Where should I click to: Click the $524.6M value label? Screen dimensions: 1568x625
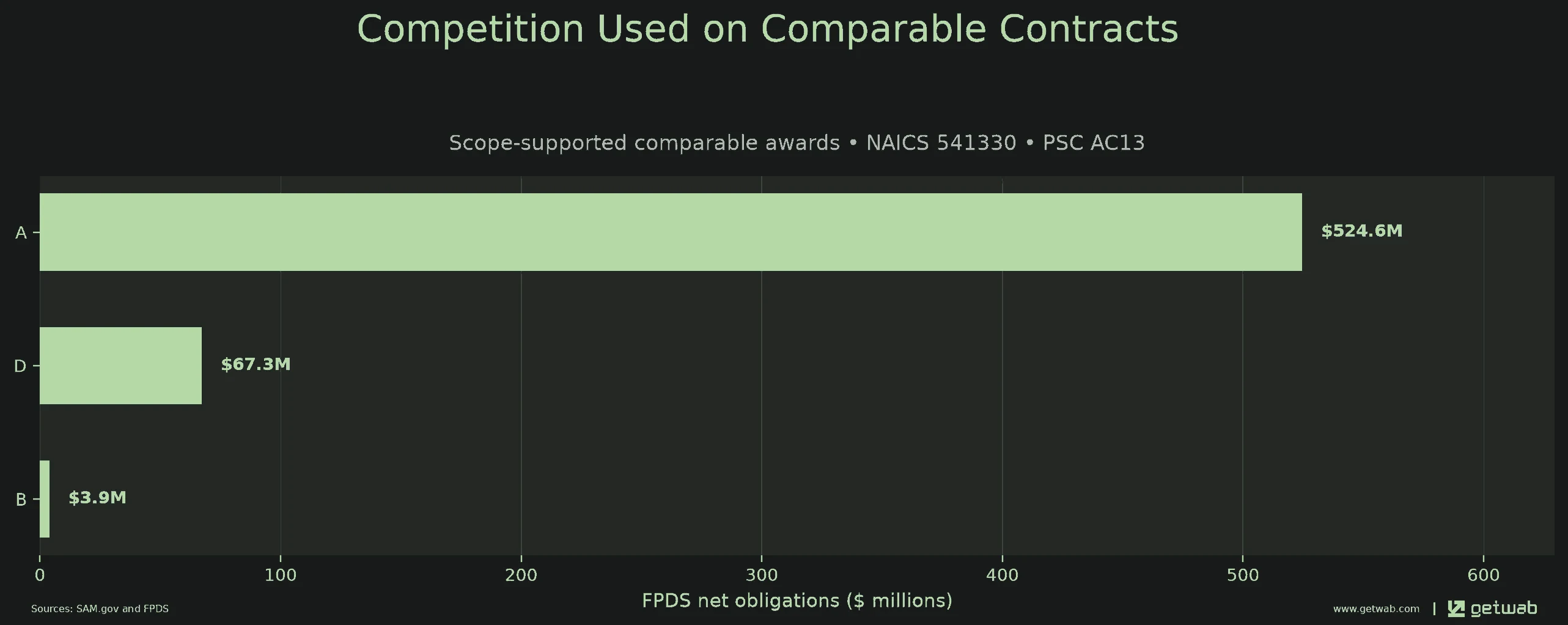pyautogui.click(x=1361, y=231)
